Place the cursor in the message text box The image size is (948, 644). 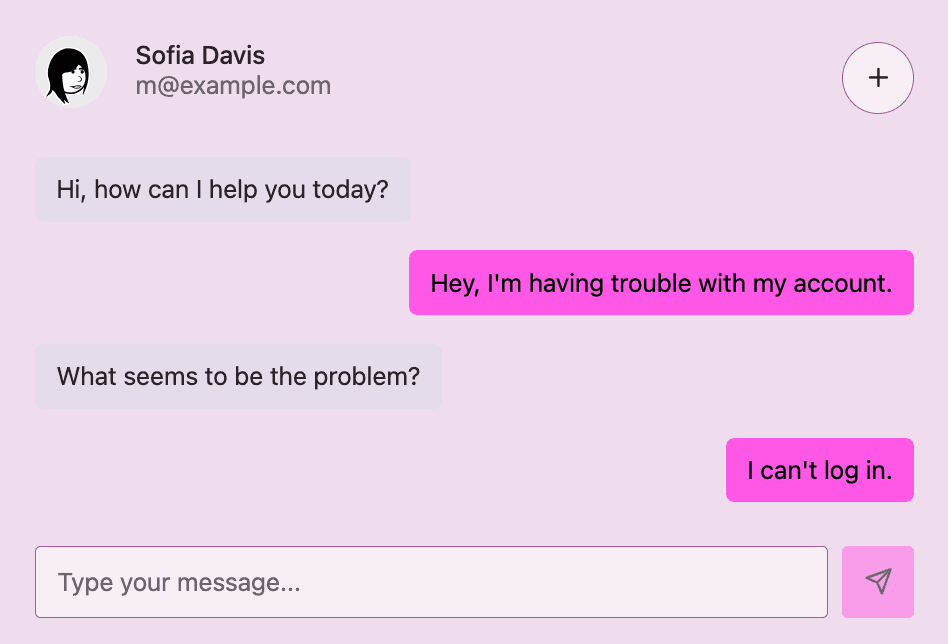(431, 582)
